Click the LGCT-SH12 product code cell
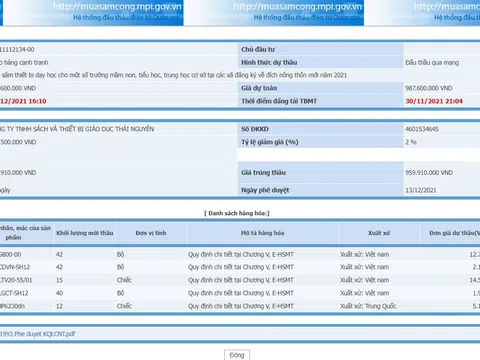This screenshot has height=360, width=480. [x=14, y=293]
